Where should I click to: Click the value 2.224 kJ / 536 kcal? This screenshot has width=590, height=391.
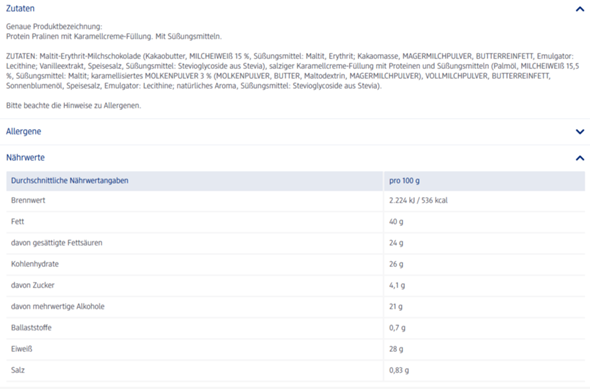(418, 200)
